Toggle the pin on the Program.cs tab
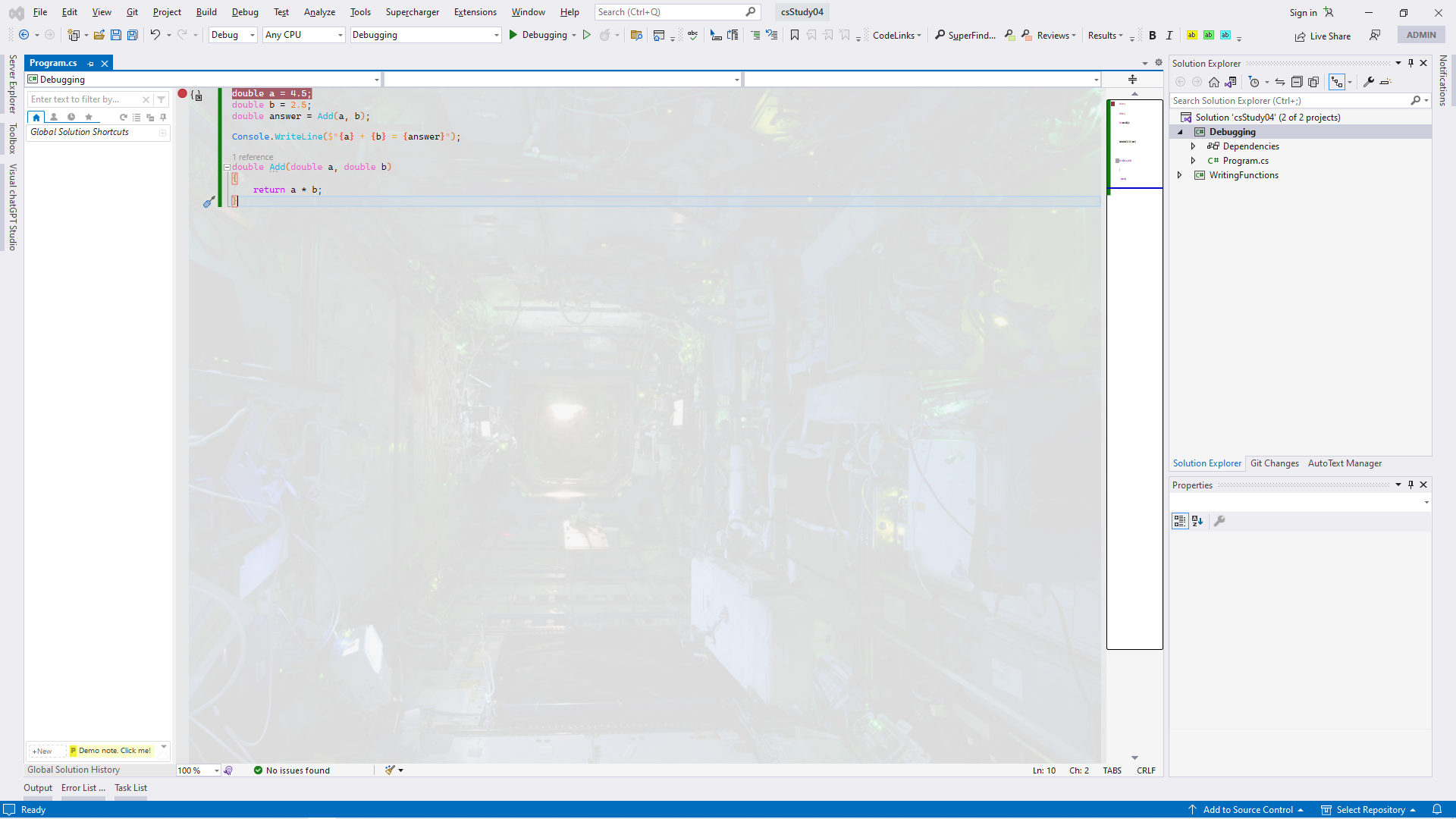Image resolution: width=1456 pixels, height=819 pixels. (x=90, y=64)
